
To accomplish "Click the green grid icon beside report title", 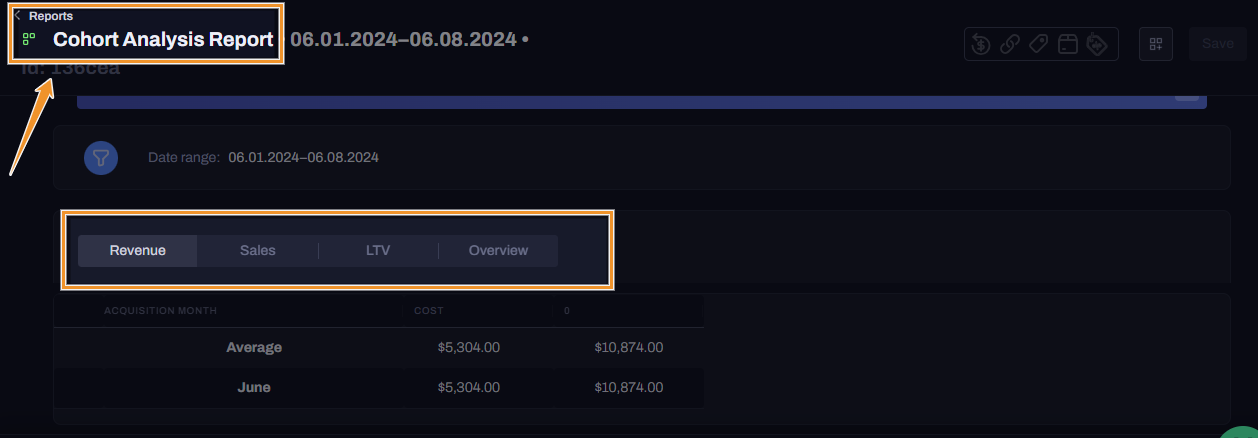I will pyautogui.click(x=29, y=40).
